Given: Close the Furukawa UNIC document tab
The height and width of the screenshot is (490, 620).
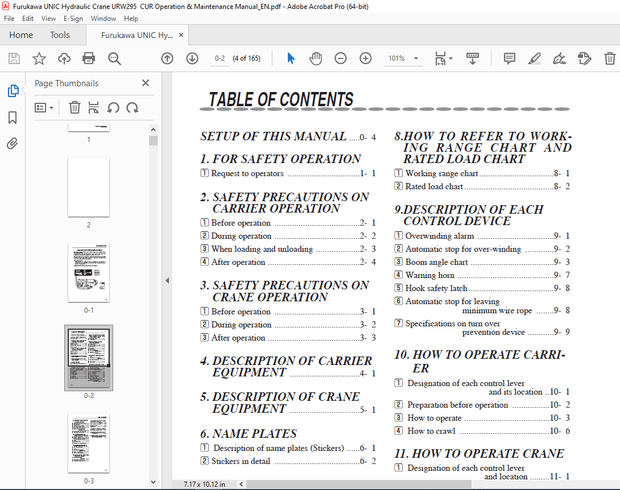Looking at the screenshot, I should (x=181, y=35).
